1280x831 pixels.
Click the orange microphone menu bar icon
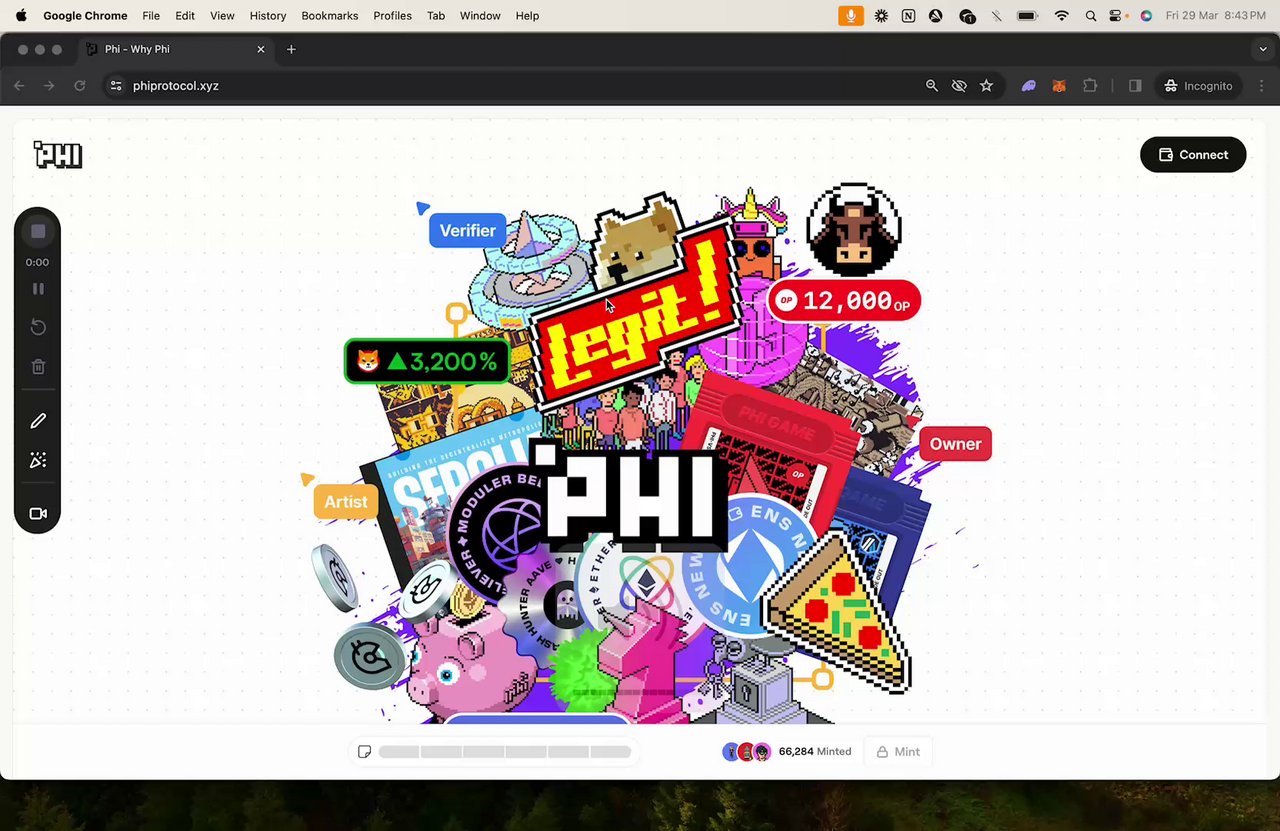tap(851, 16)
